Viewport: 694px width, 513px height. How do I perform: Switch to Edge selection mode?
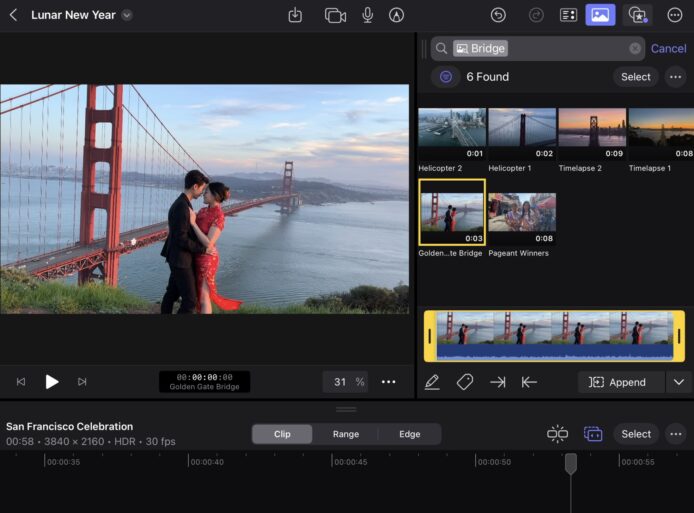[x=409, y=434]
